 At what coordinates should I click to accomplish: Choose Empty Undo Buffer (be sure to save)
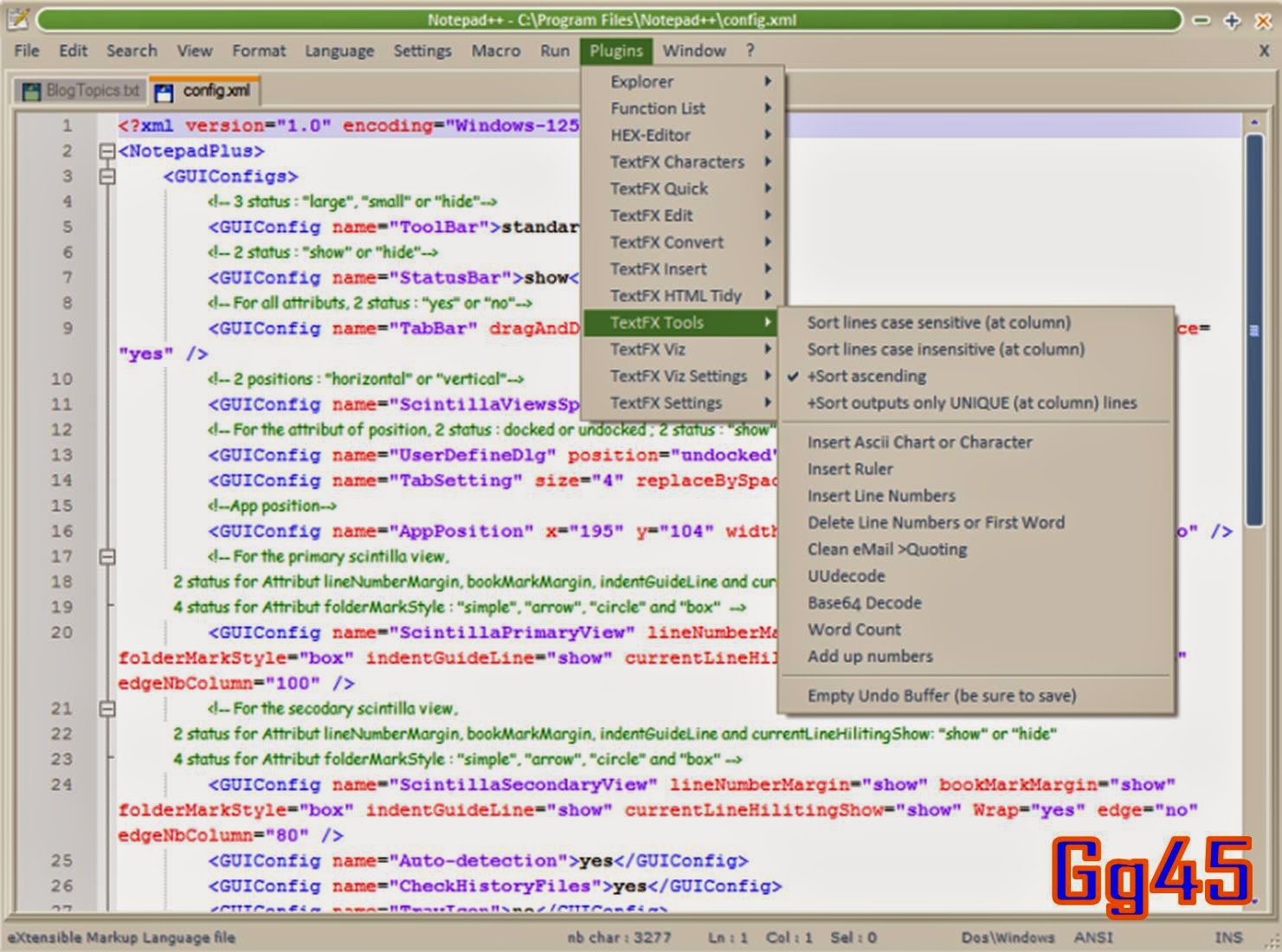976,696
